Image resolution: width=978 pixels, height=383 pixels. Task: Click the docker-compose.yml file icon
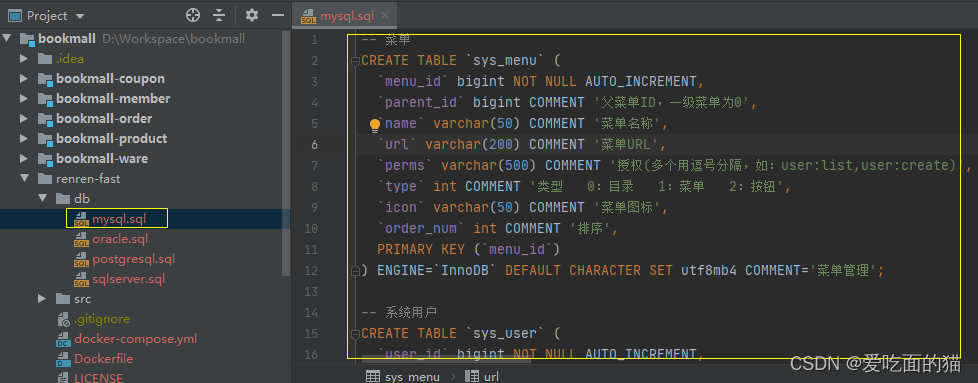coord(63,339)
